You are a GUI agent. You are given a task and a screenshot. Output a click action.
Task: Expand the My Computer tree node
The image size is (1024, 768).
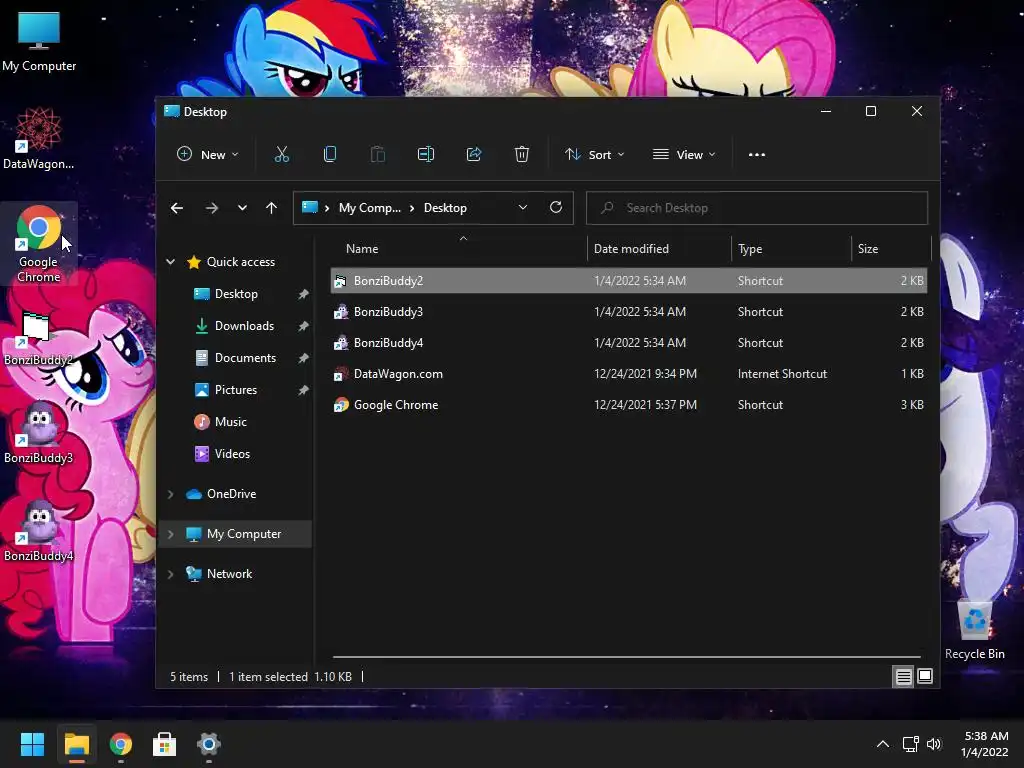tap(170, 534)
